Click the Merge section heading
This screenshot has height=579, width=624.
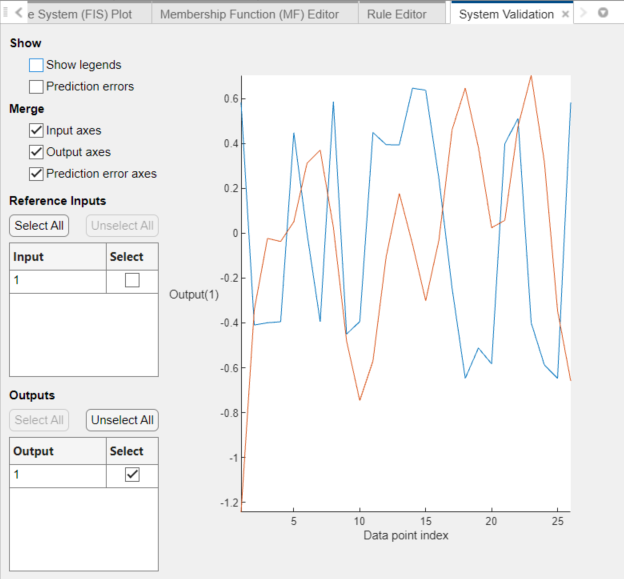point(27,109)
